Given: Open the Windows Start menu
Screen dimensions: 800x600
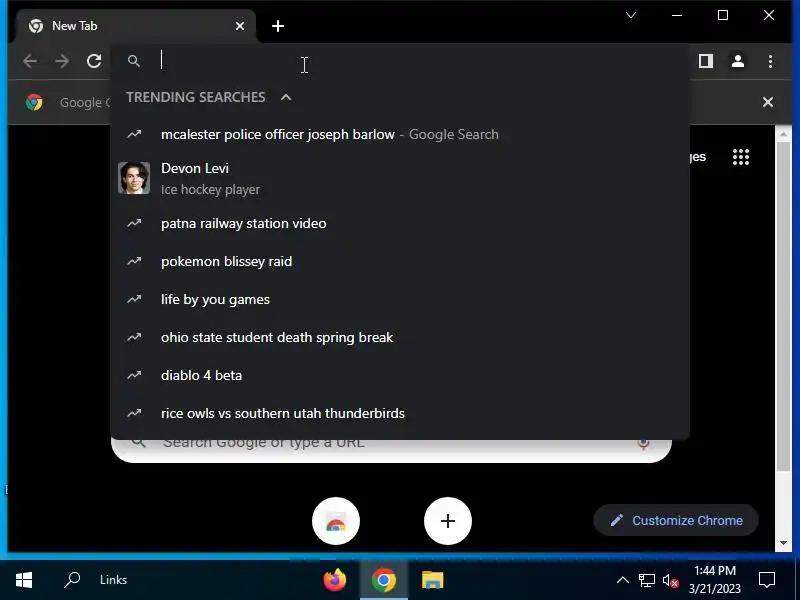Looking at the screenshot, I should [x=23, y=580].
